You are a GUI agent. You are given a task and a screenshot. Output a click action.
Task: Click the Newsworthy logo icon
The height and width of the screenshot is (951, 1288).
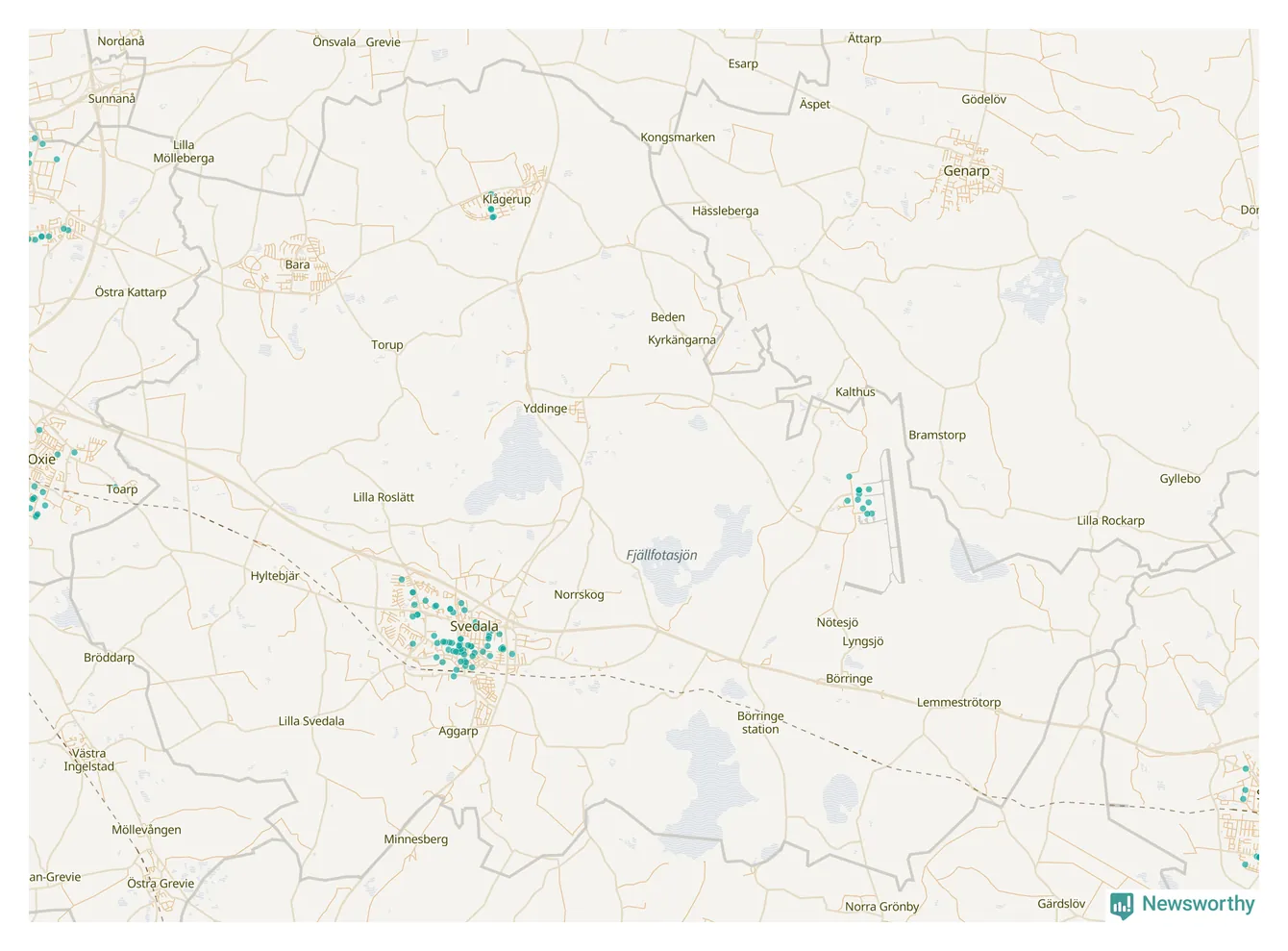tap(1122, 905)
